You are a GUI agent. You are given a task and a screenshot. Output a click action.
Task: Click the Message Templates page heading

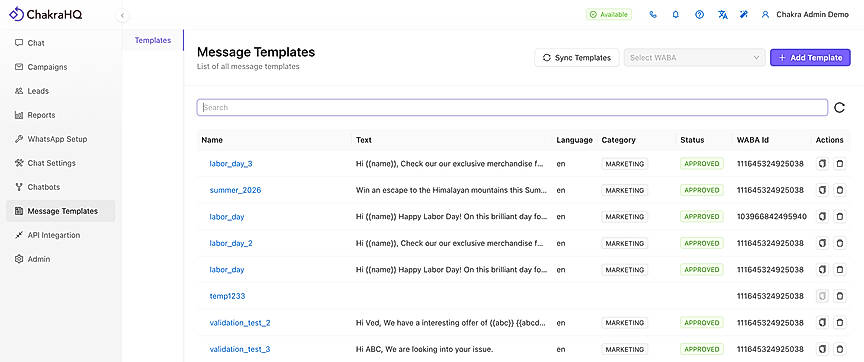tap(256, 52)
